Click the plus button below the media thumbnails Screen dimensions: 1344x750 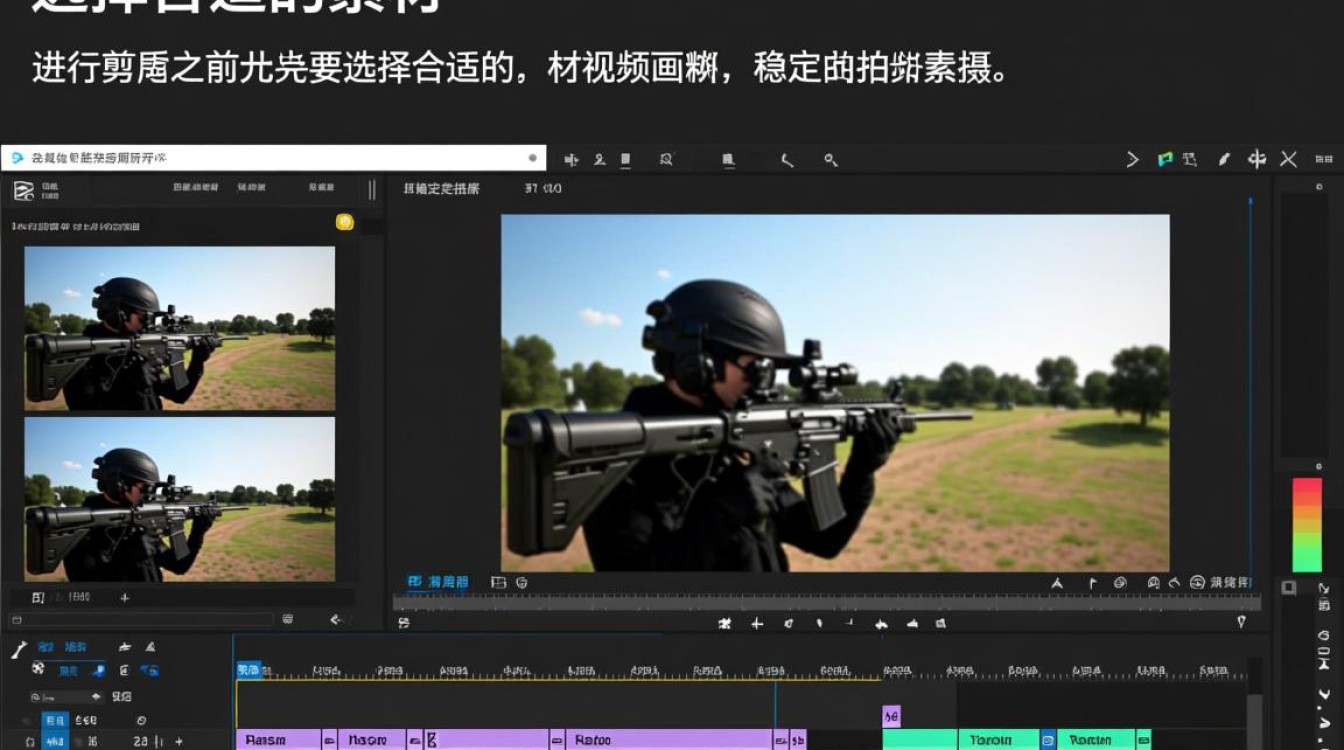125,597
